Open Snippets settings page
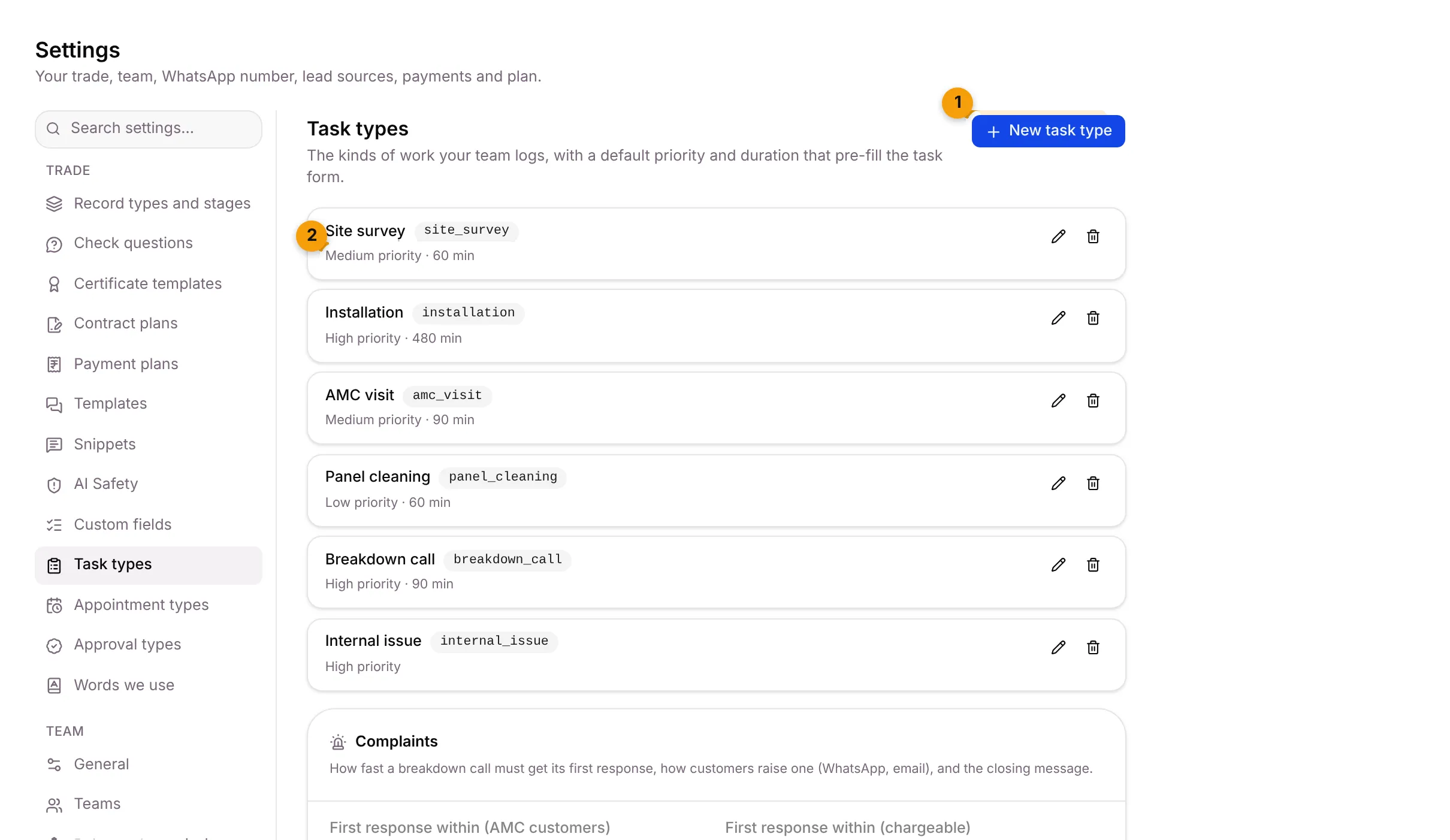The image size is (1450, 840). [149, 445]
